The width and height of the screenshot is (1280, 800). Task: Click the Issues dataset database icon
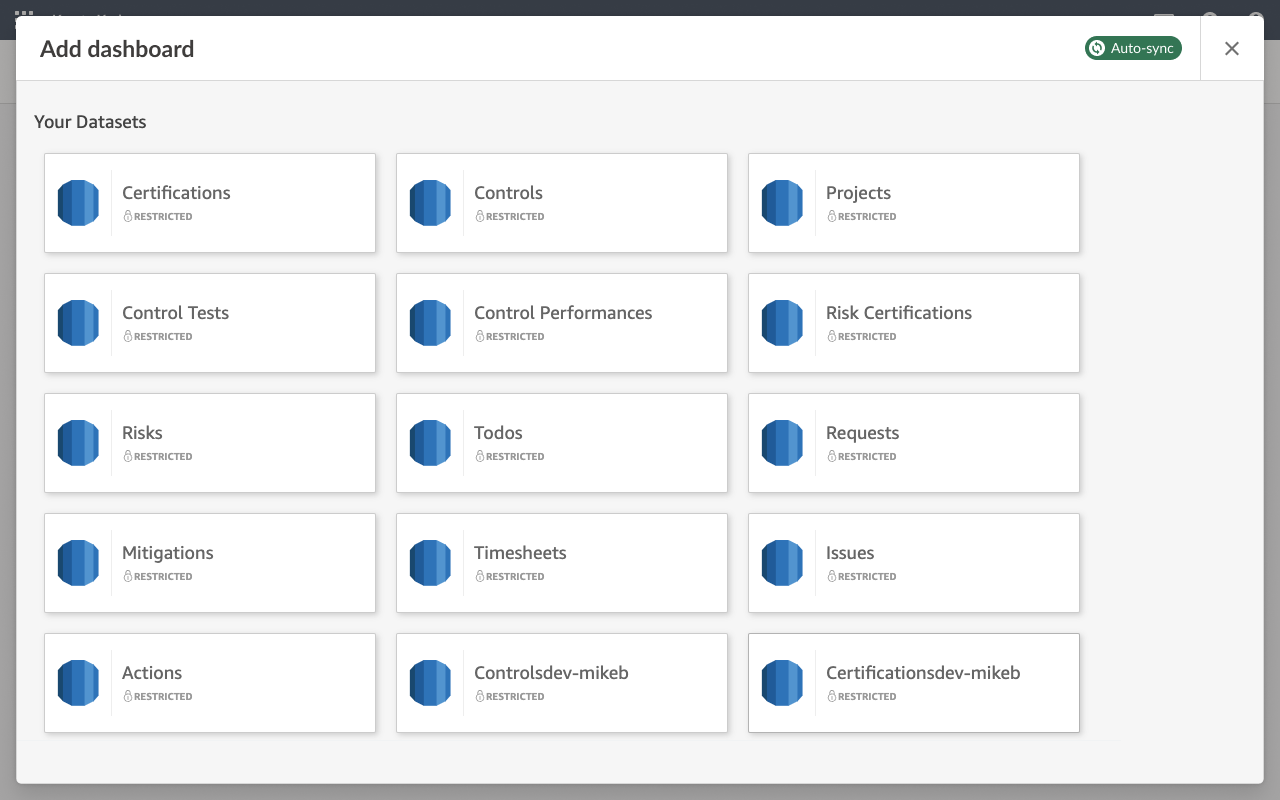782,563
